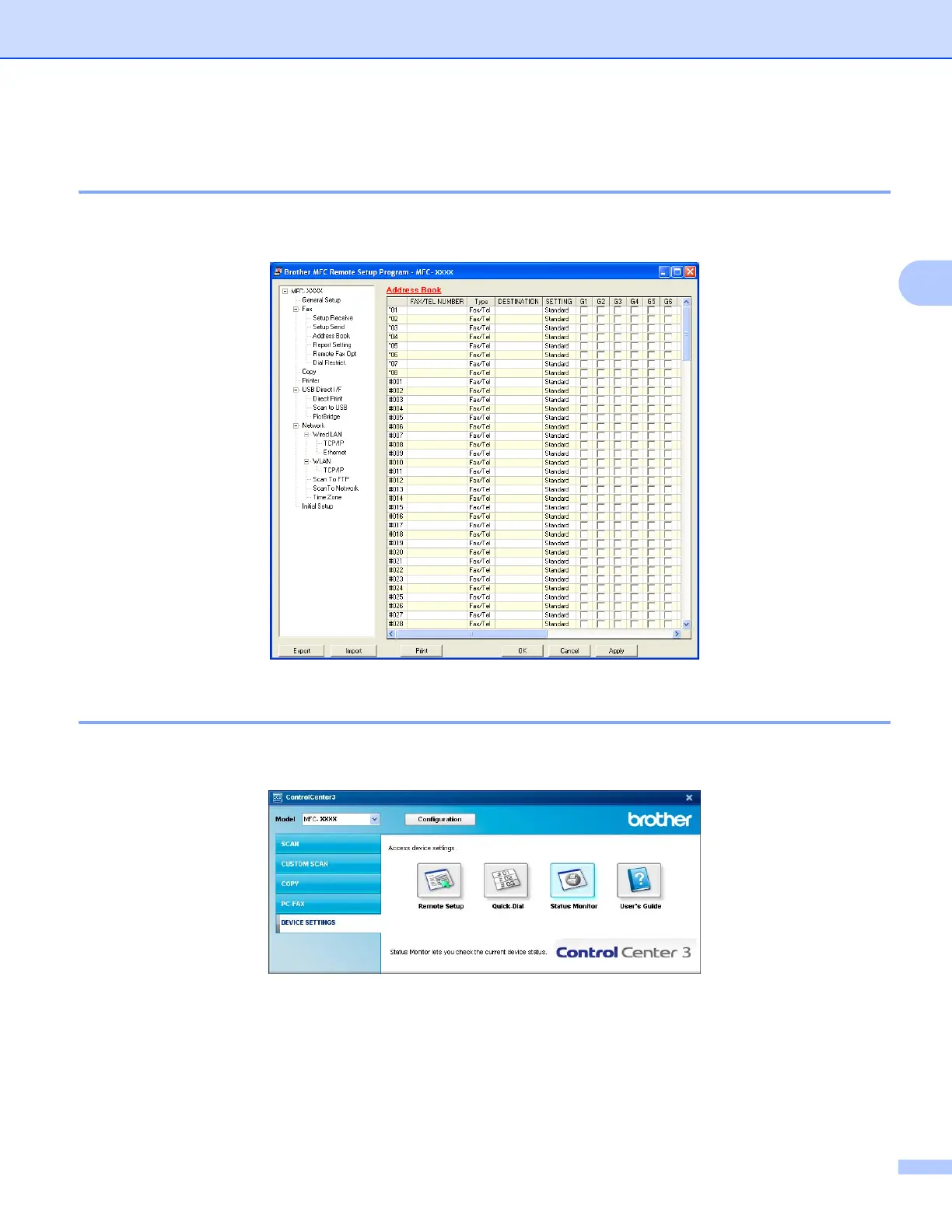Image resolution: width=952 pixels, height=1232 pixels.
Task: Select PictBridge in the tree
Action: pos(327,417)
